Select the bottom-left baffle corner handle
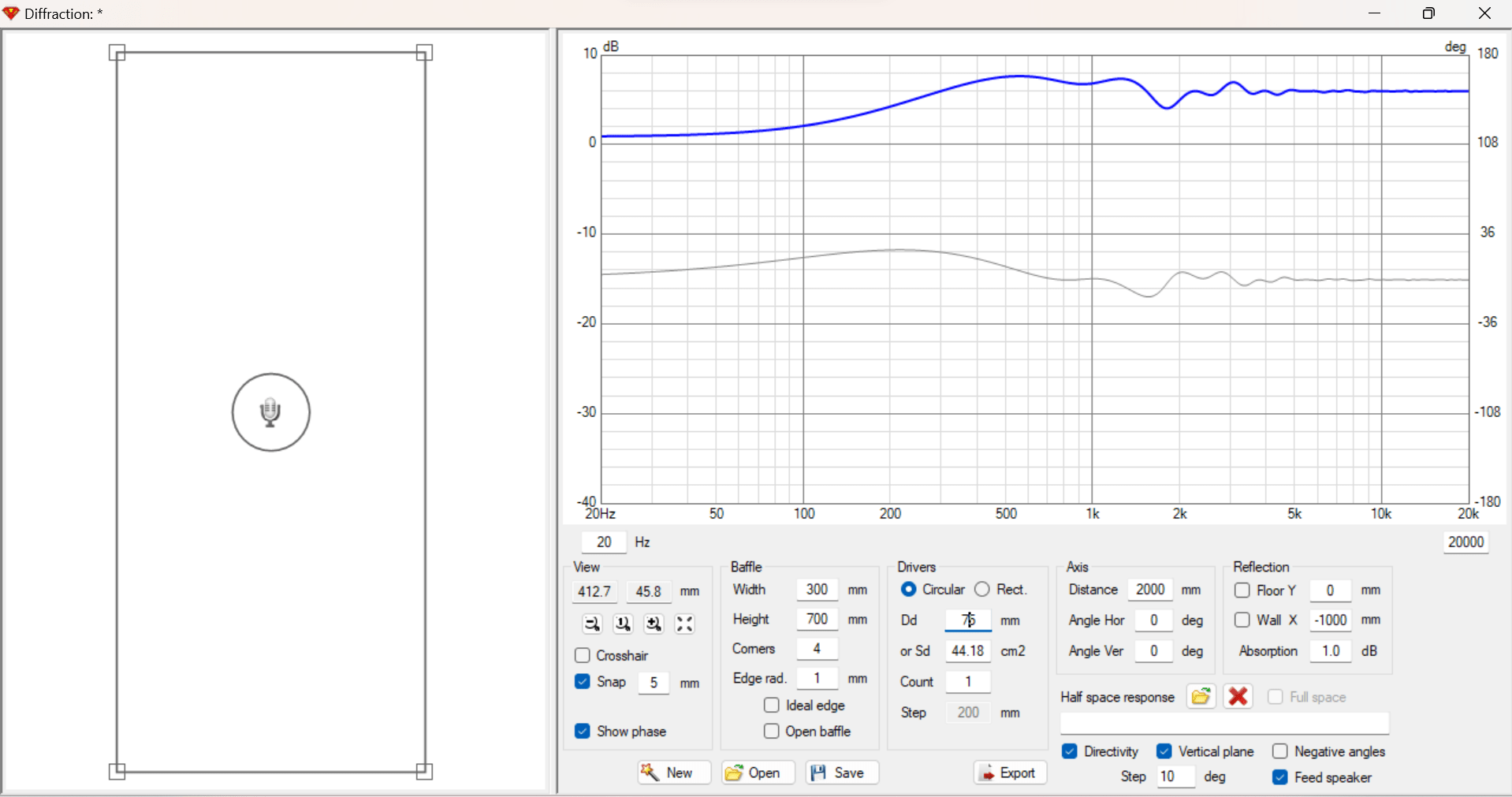The width and height of the screenshot is (1512, 797). 117,771
